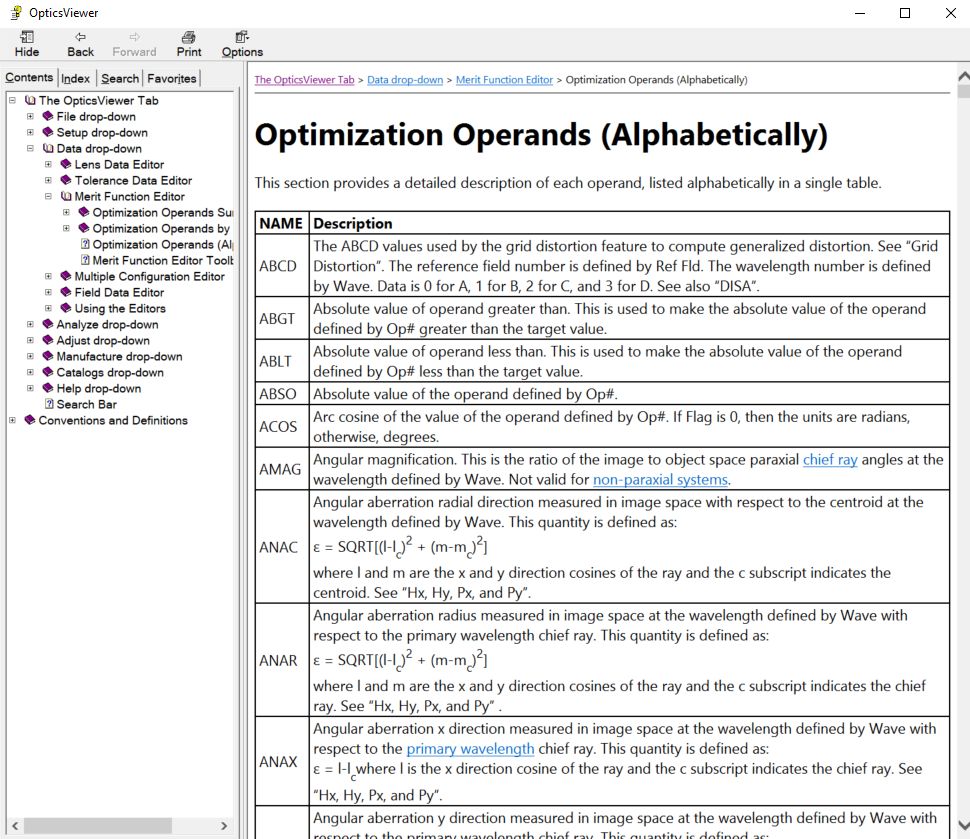Open the Search tab
Viewport: 970px width, 839px height.
(x=120, y=78)
